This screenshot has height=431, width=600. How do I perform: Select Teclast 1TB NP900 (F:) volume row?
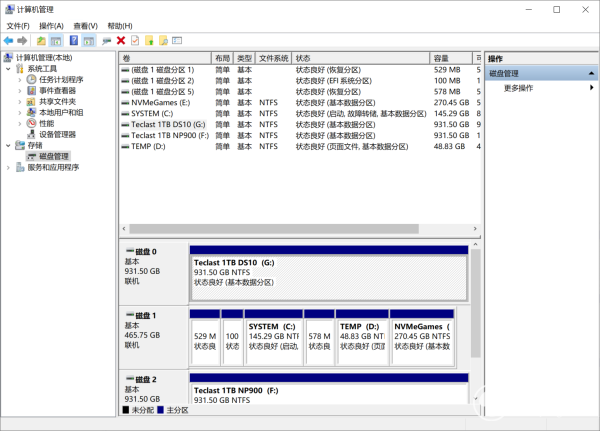tap(300, 136)
